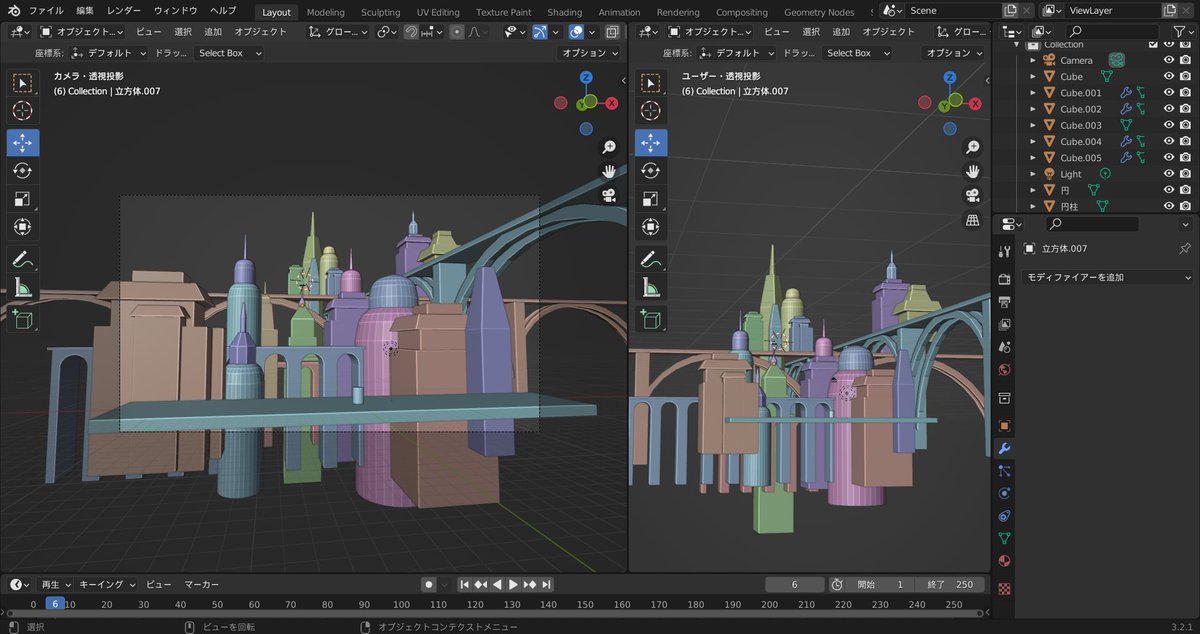Activate the 3D Cursor tool in left viewport

[x=22, y=110]
